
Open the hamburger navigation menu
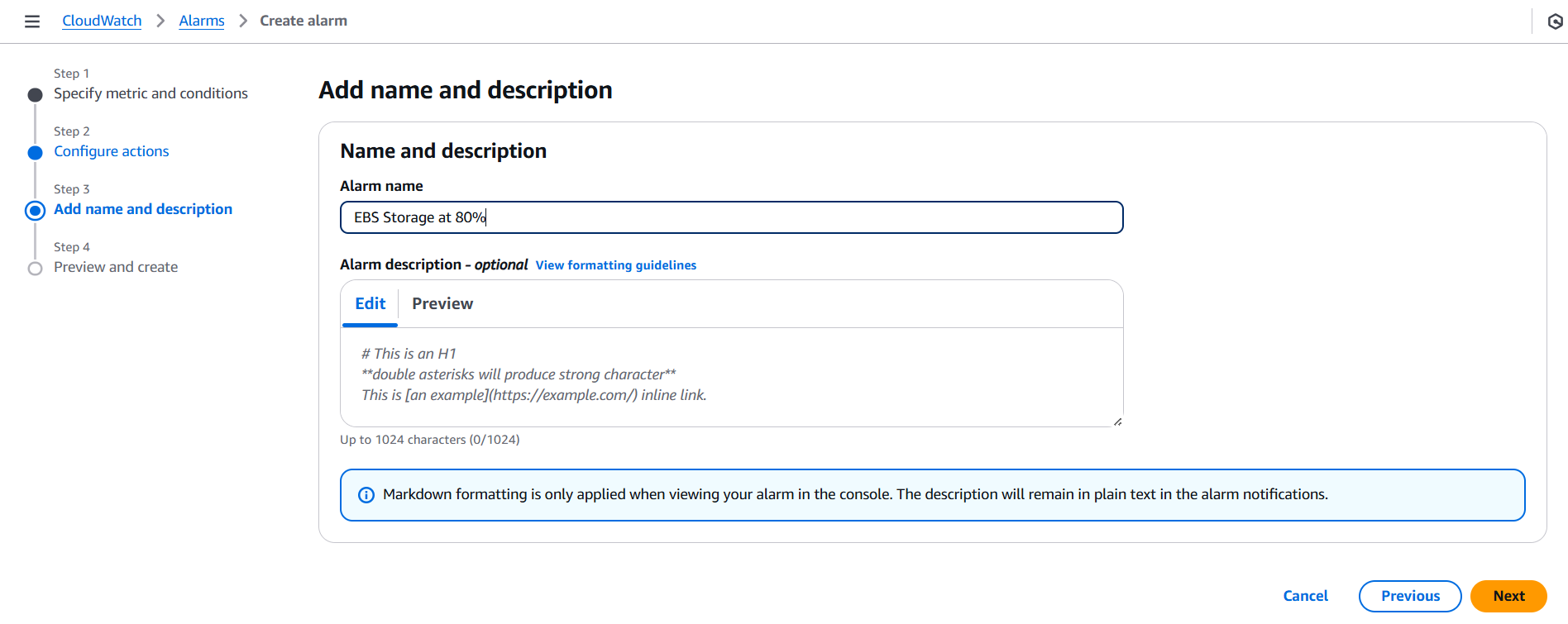click(x=32, y=21)
